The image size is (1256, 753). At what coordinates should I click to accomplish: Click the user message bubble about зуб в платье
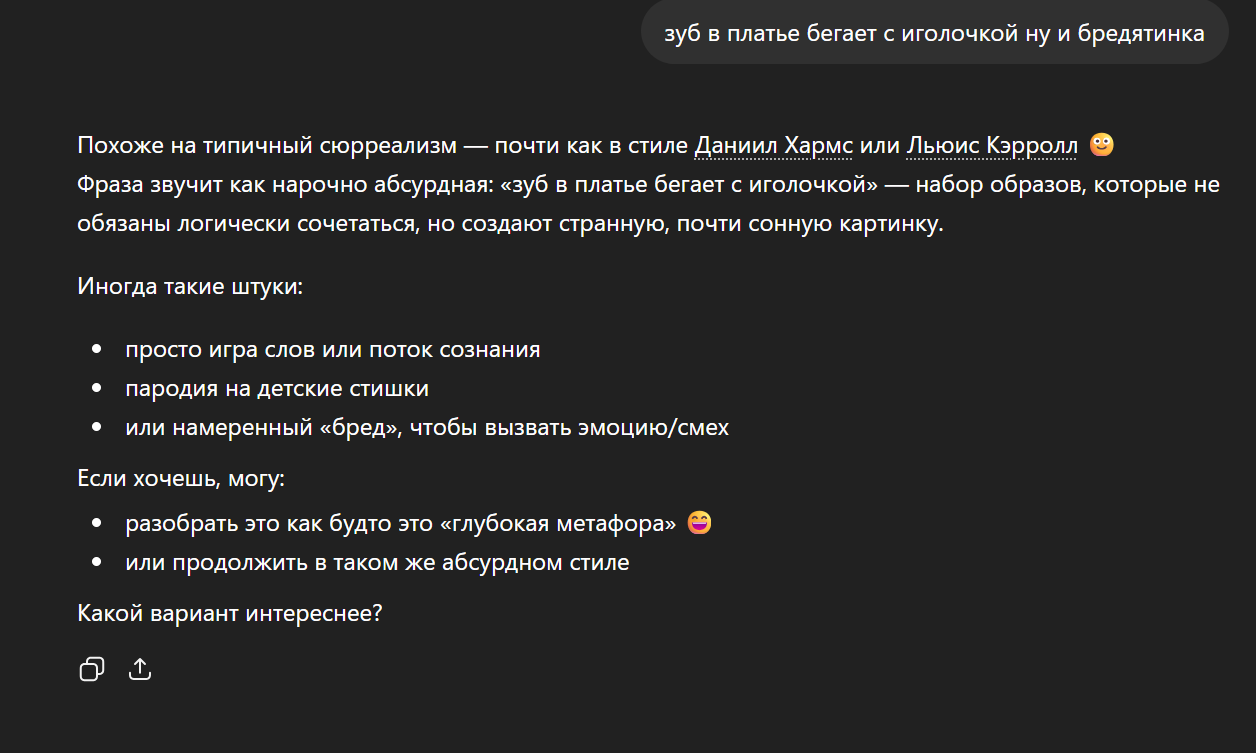coord(934,33)
